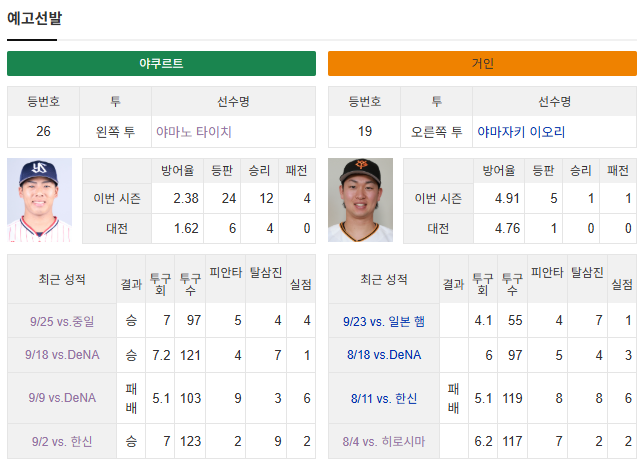
Task: Click the Giants 방어율 column header
Action: [499, 170]
